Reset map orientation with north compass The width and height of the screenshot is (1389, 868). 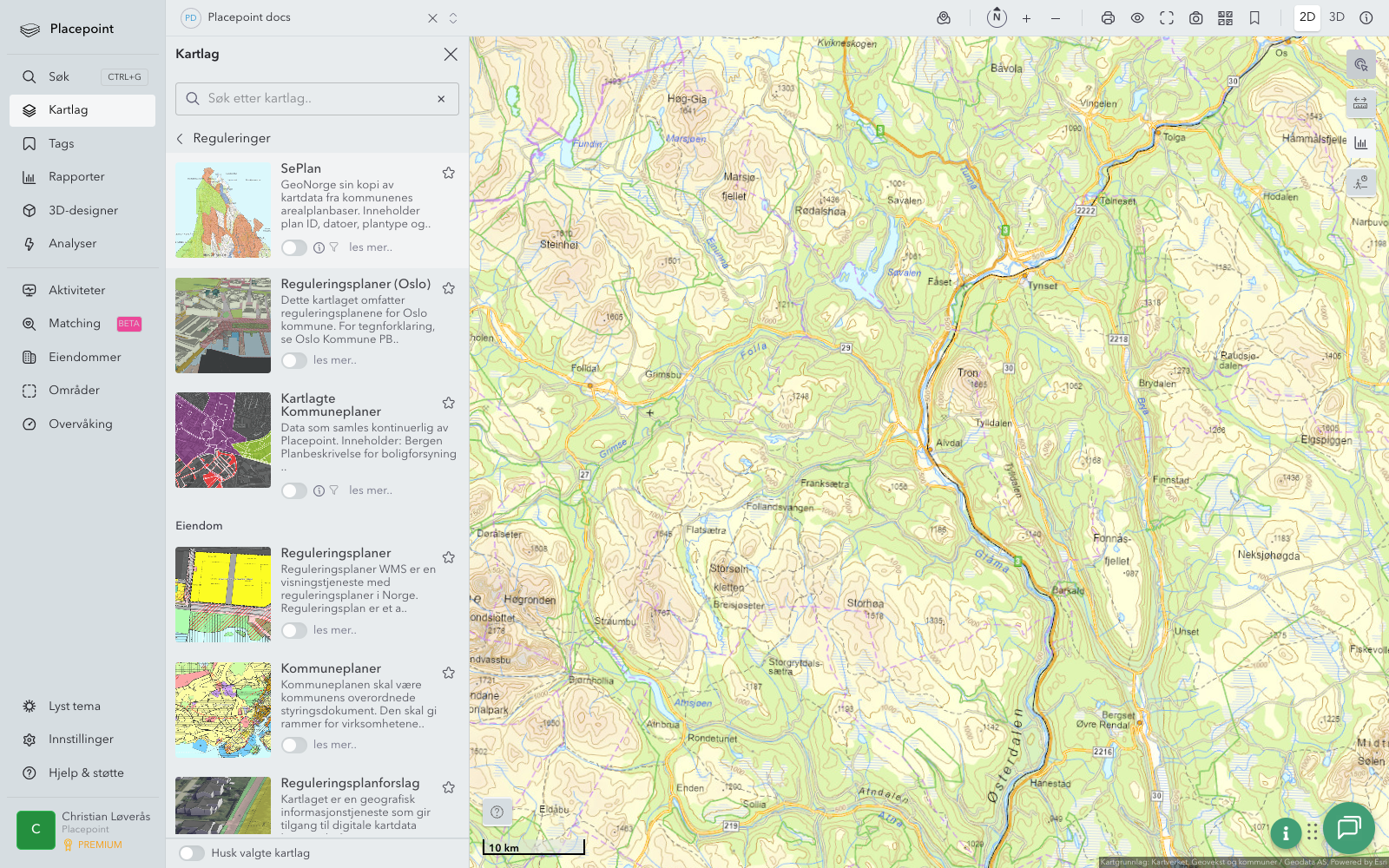coord(997,17)
